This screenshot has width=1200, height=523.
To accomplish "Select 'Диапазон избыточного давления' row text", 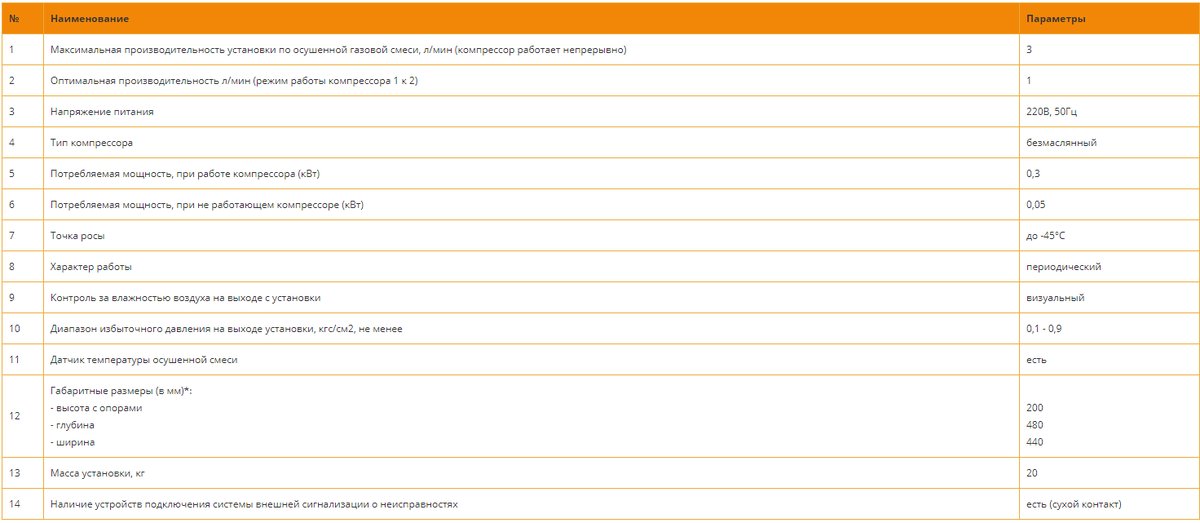I will (x=227, y=329).
